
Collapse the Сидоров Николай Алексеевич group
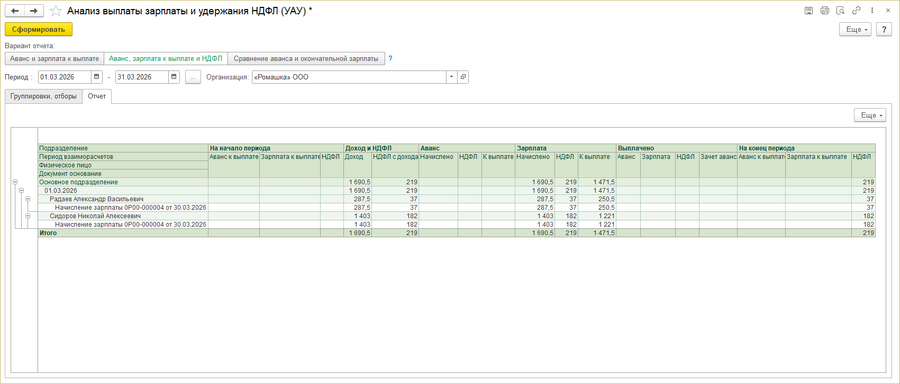[x=27, y=216]
